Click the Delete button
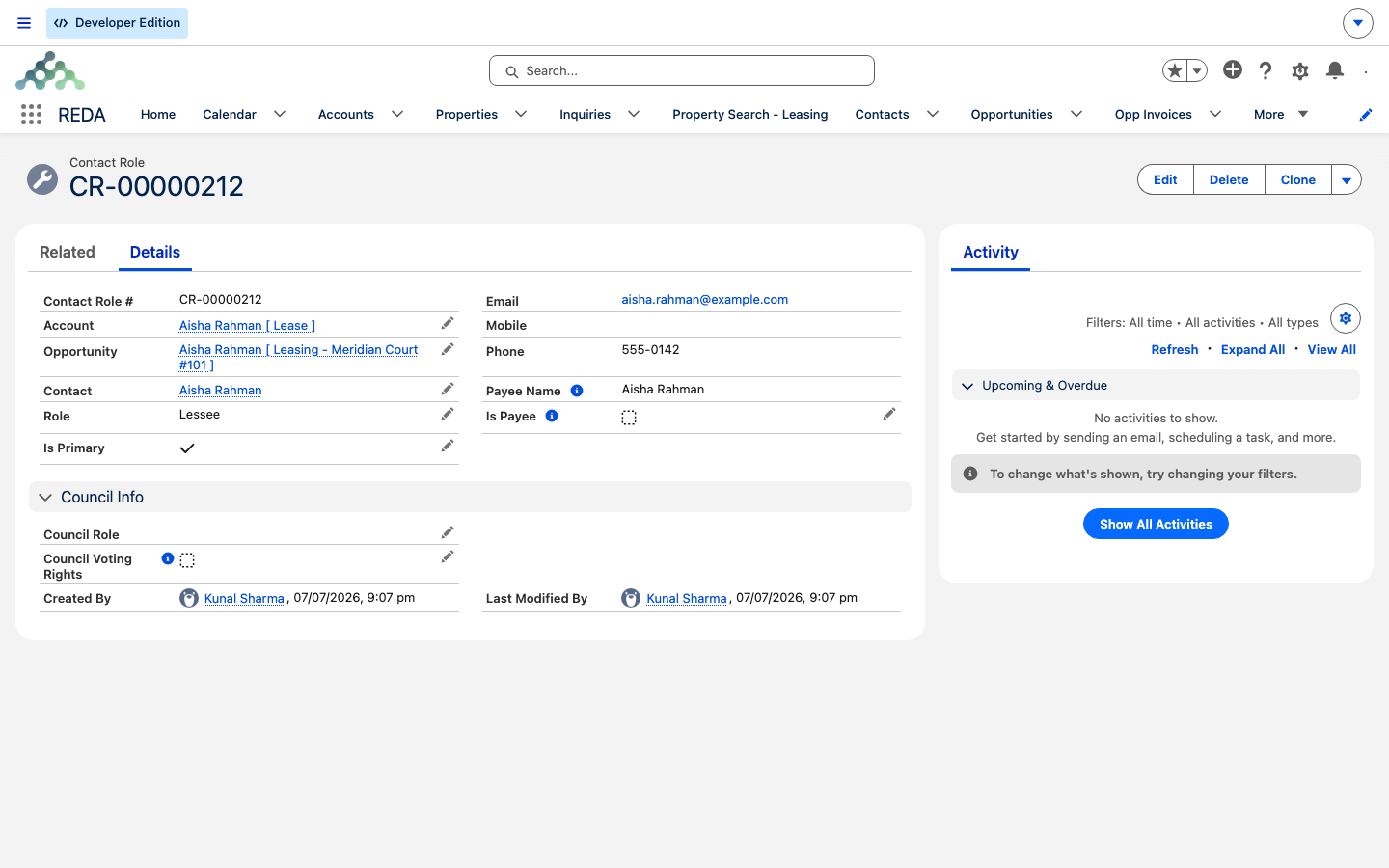The width and height of the screenshot is (1389, 868). click(x=1229, y=179)
